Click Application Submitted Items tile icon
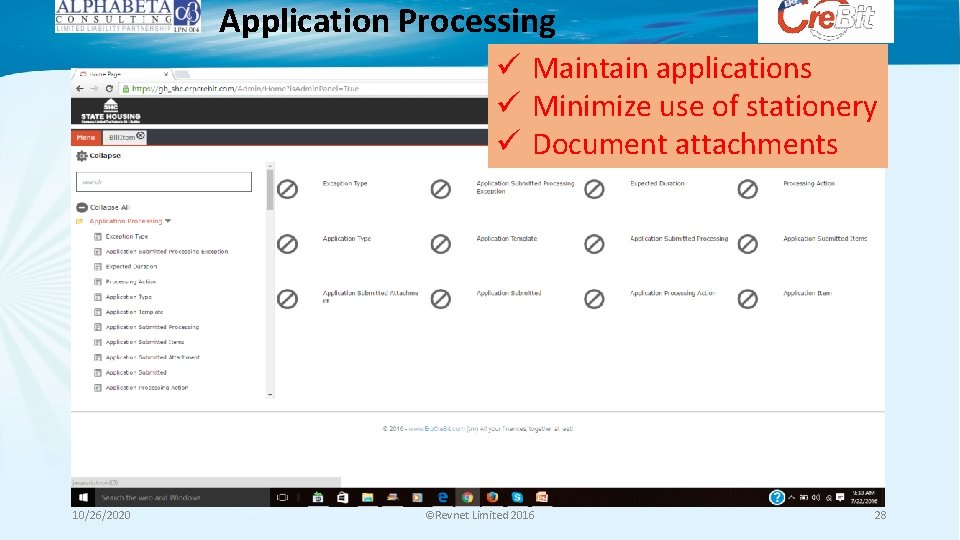960x540 pixels. tap(748, 244)
